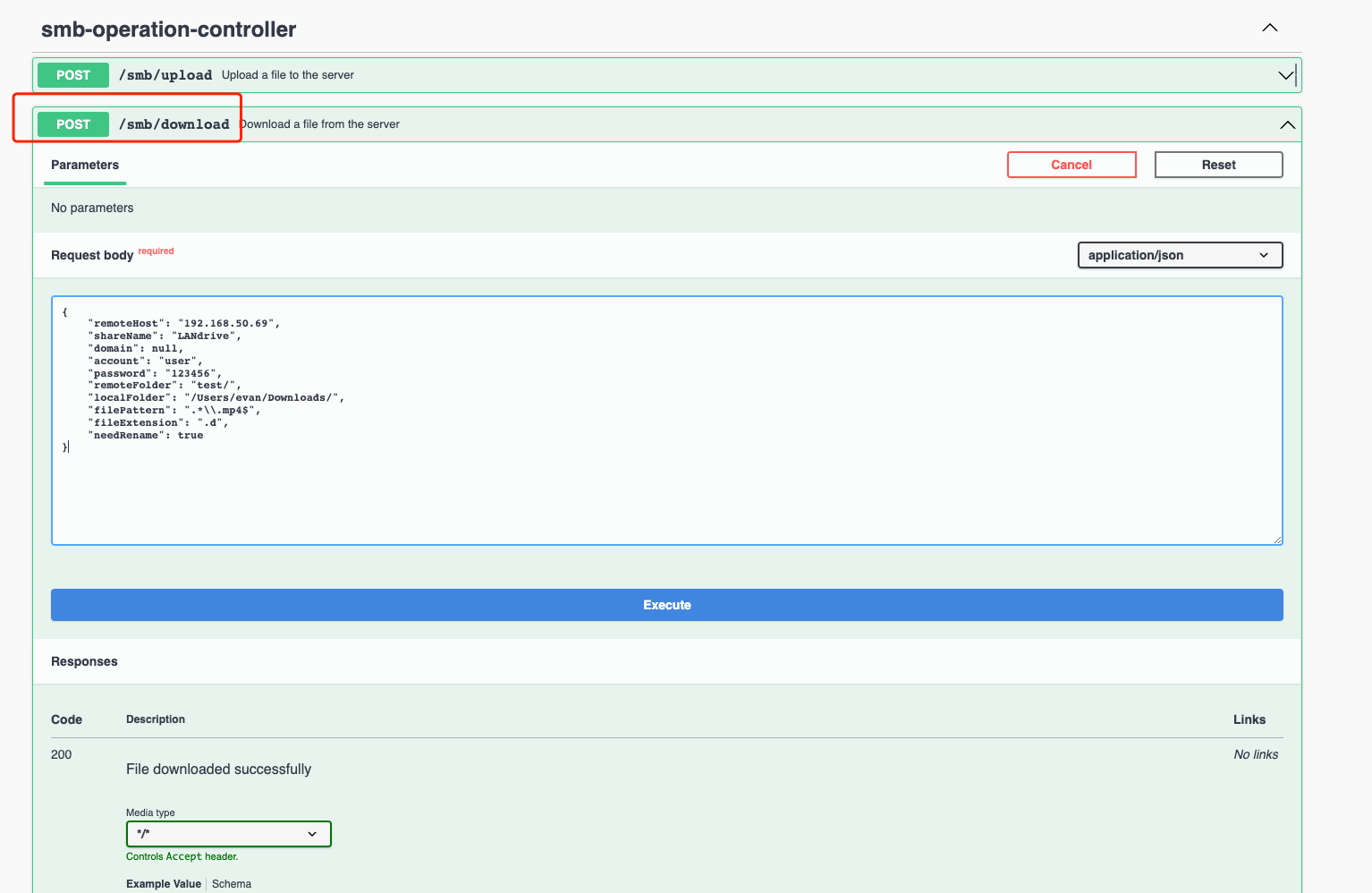This screenshot has height=893, width=1372.
Task: Collapse the /smb/download endpoint chevron
Action: [1287, 124]
